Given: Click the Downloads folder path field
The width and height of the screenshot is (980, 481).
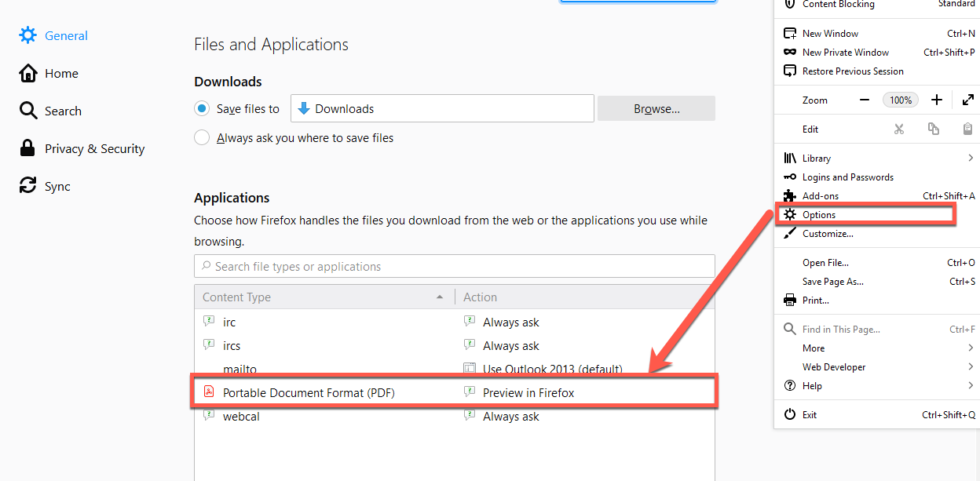Looking at the screenshot, I should tap(442, 109).
